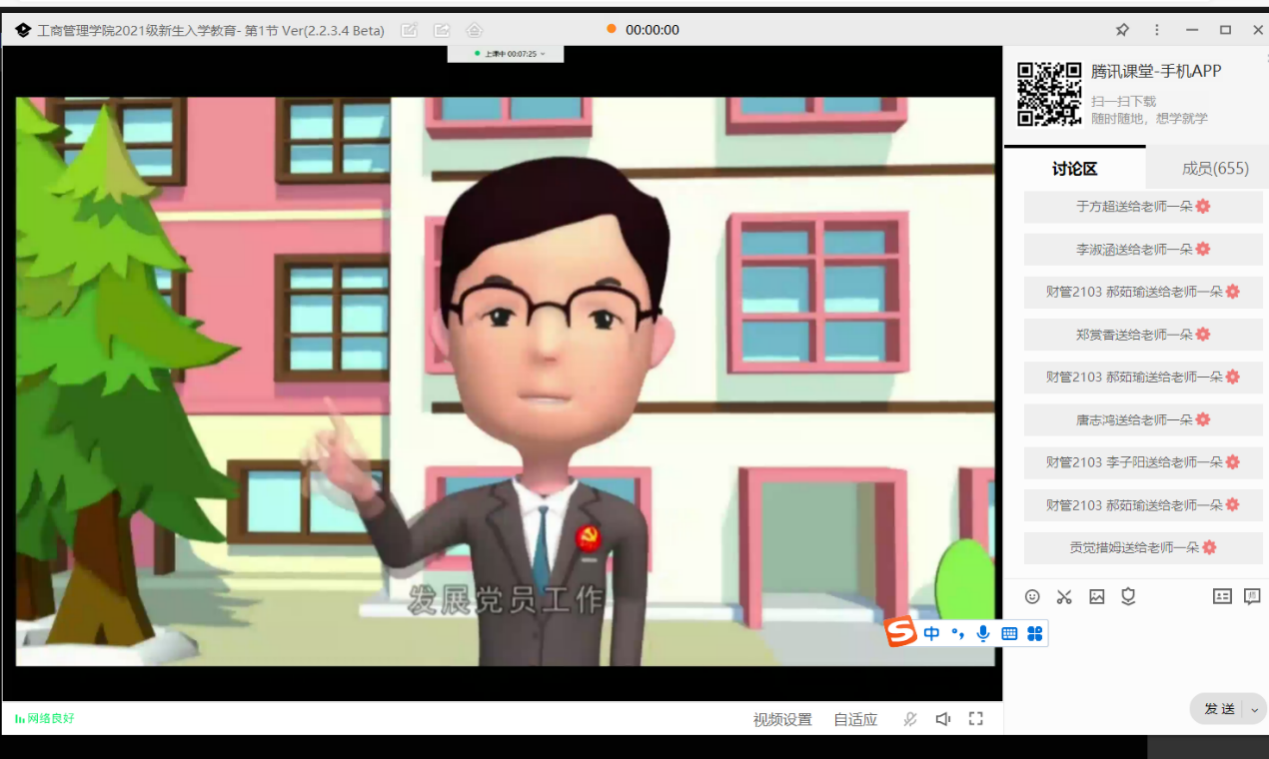1269x759 pixels.
Task: Click the scissors screenshot icon
Action: tap(1064, 597)
